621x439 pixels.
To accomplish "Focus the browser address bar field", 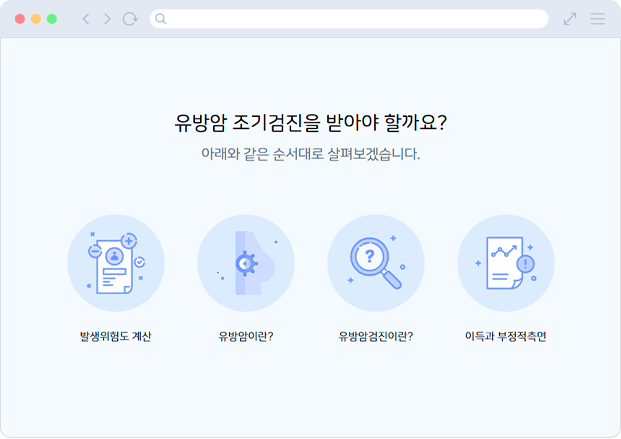I will coord(349,19).
